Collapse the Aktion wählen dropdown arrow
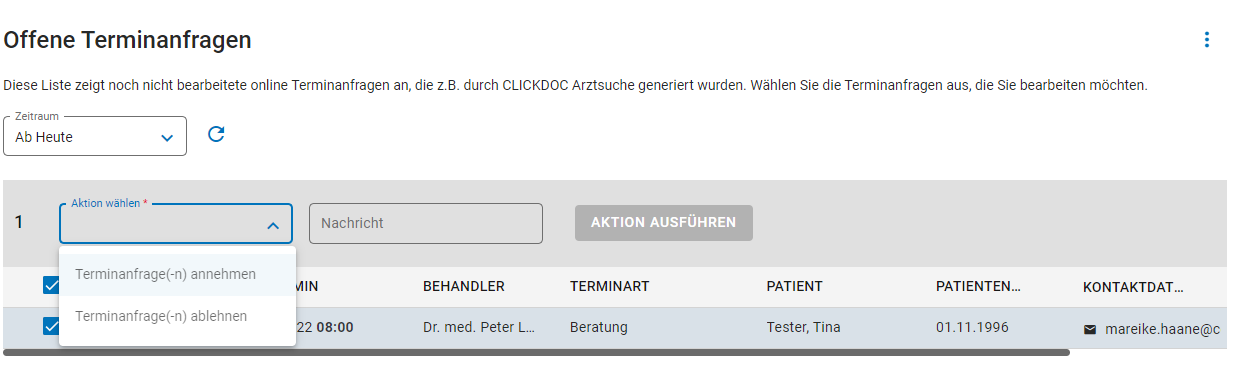 273,226
